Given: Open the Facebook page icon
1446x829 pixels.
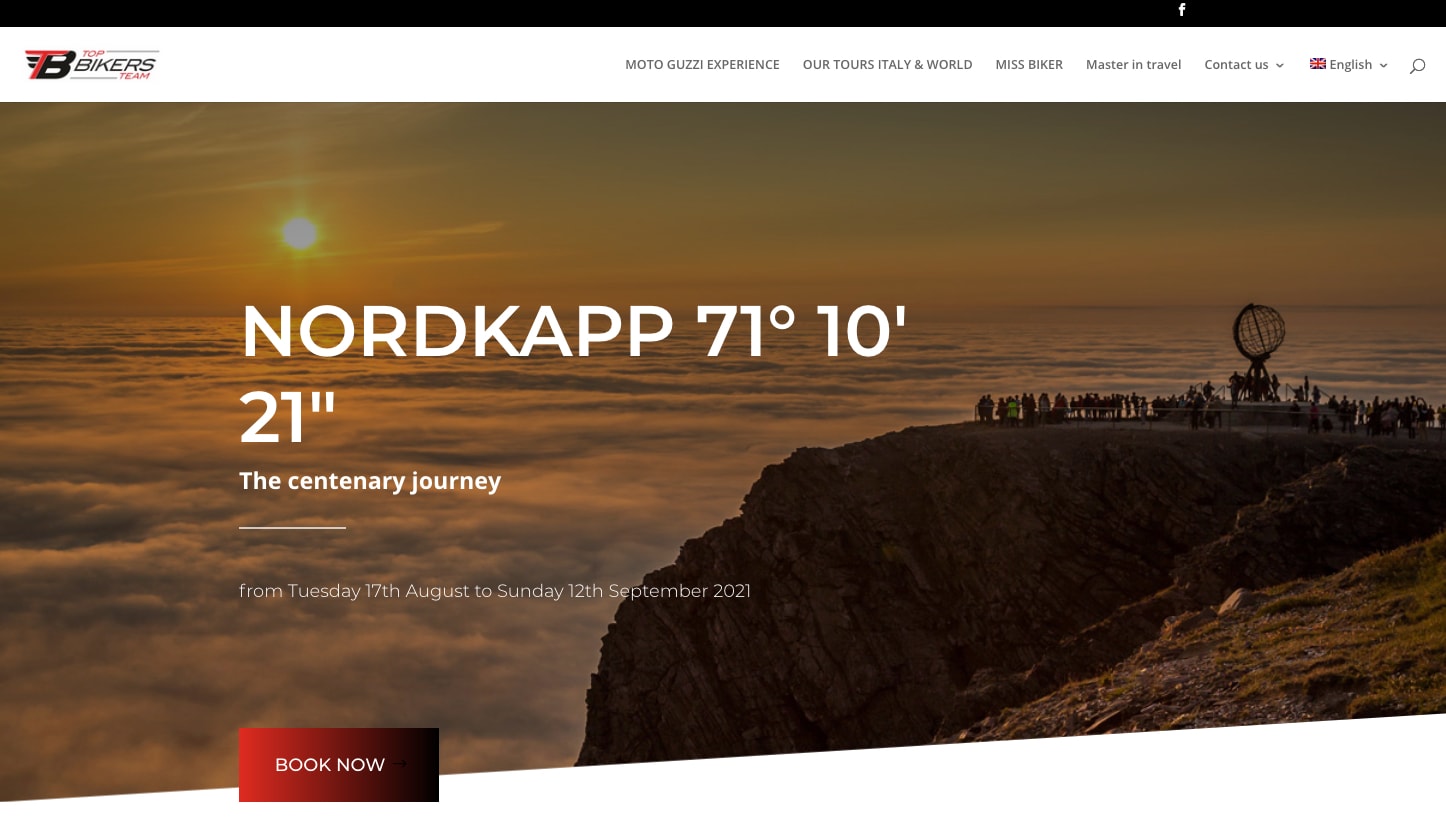Looking at the screenshot, I should click(1181, 10).
